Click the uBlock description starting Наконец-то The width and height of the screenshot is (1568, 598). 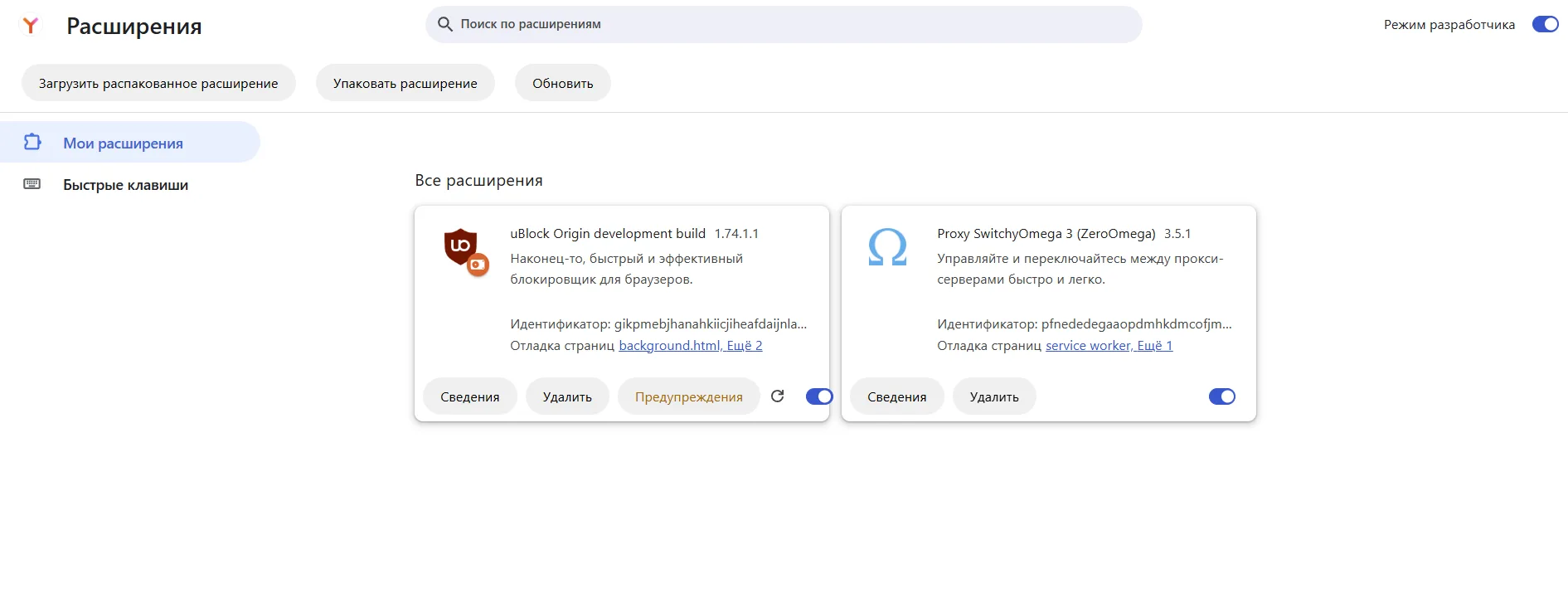coord(627,269)
